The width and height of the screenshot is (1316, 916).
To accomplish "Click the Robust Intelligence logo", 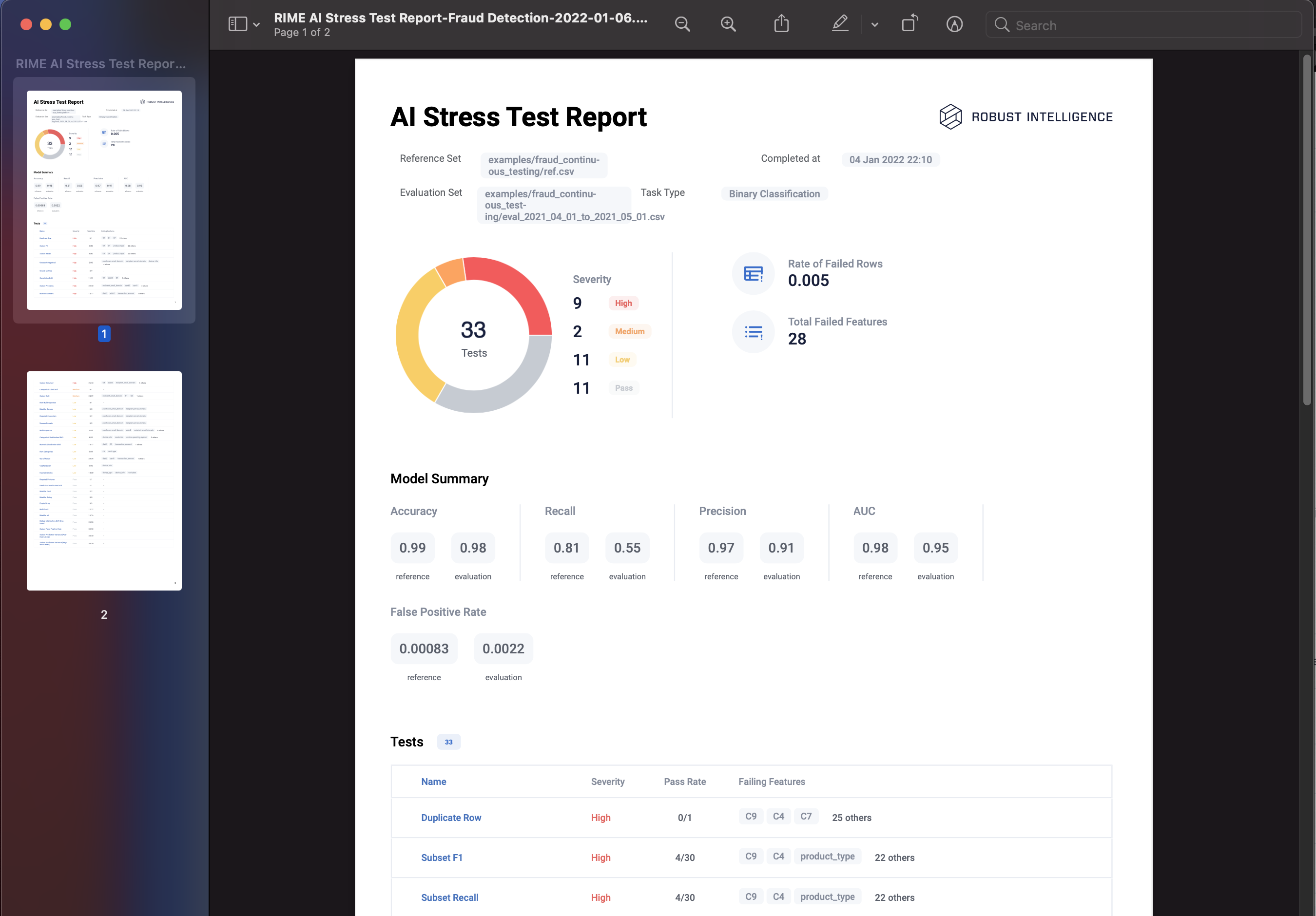I will (1026, 117).
